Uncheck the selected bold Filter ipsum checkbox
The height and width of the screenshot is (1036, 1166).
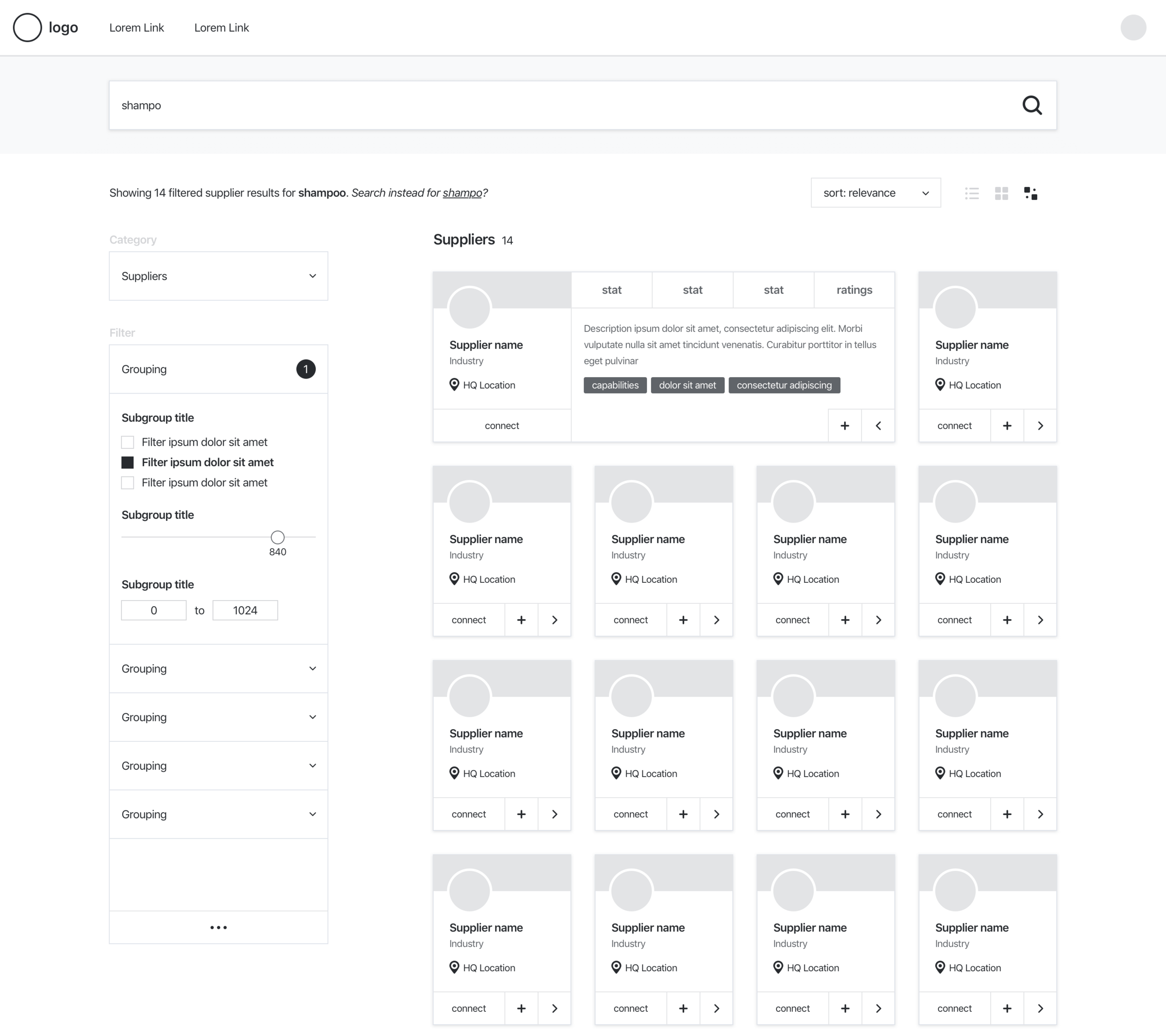[128, 463]
